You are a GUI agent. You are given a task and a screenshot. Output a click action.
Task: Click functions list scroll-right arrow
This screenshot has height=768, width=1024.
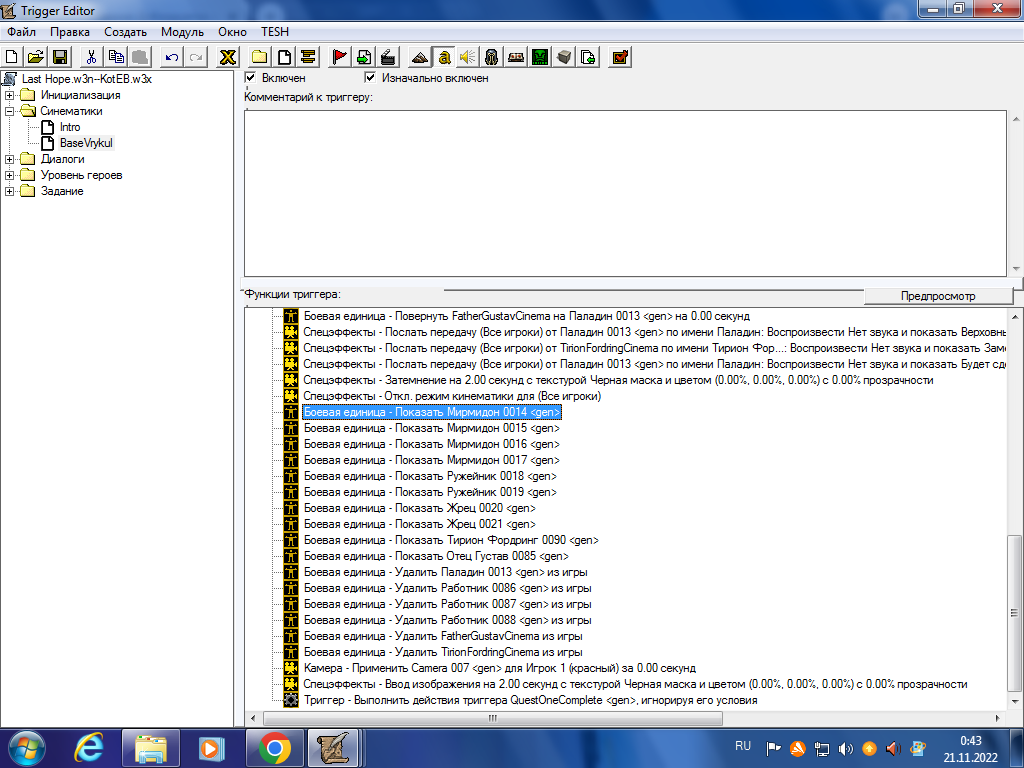pyautogui.click(x=998, y=718)
